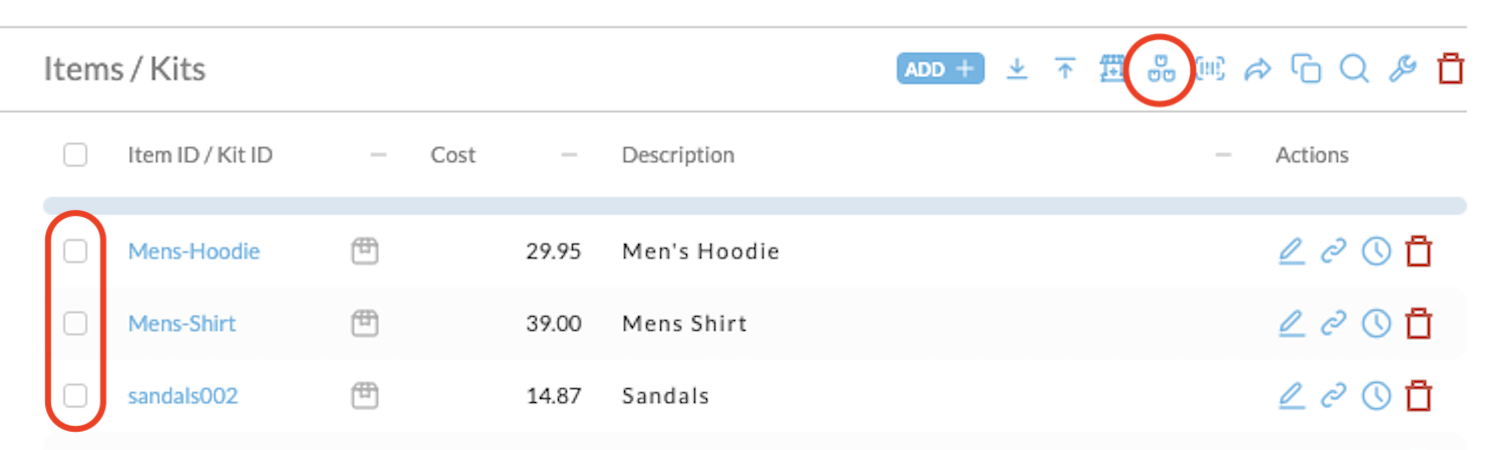The width and height of the screenshot is (1504, 450).
Task: Click the copy/duplicate toolbar icon
Action: point(1306,69)
